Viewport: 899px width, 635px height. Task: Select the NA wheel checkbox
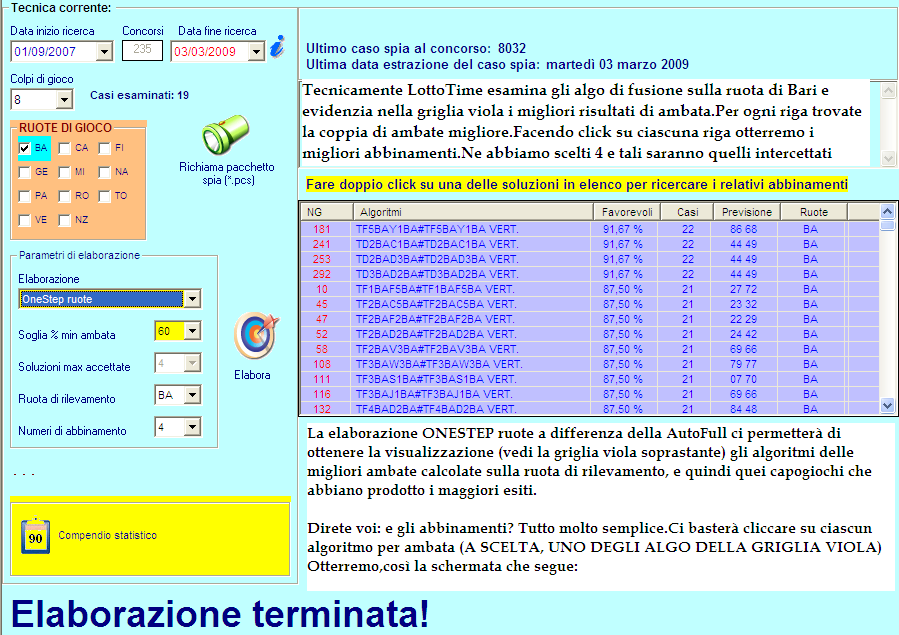(104, 173)
